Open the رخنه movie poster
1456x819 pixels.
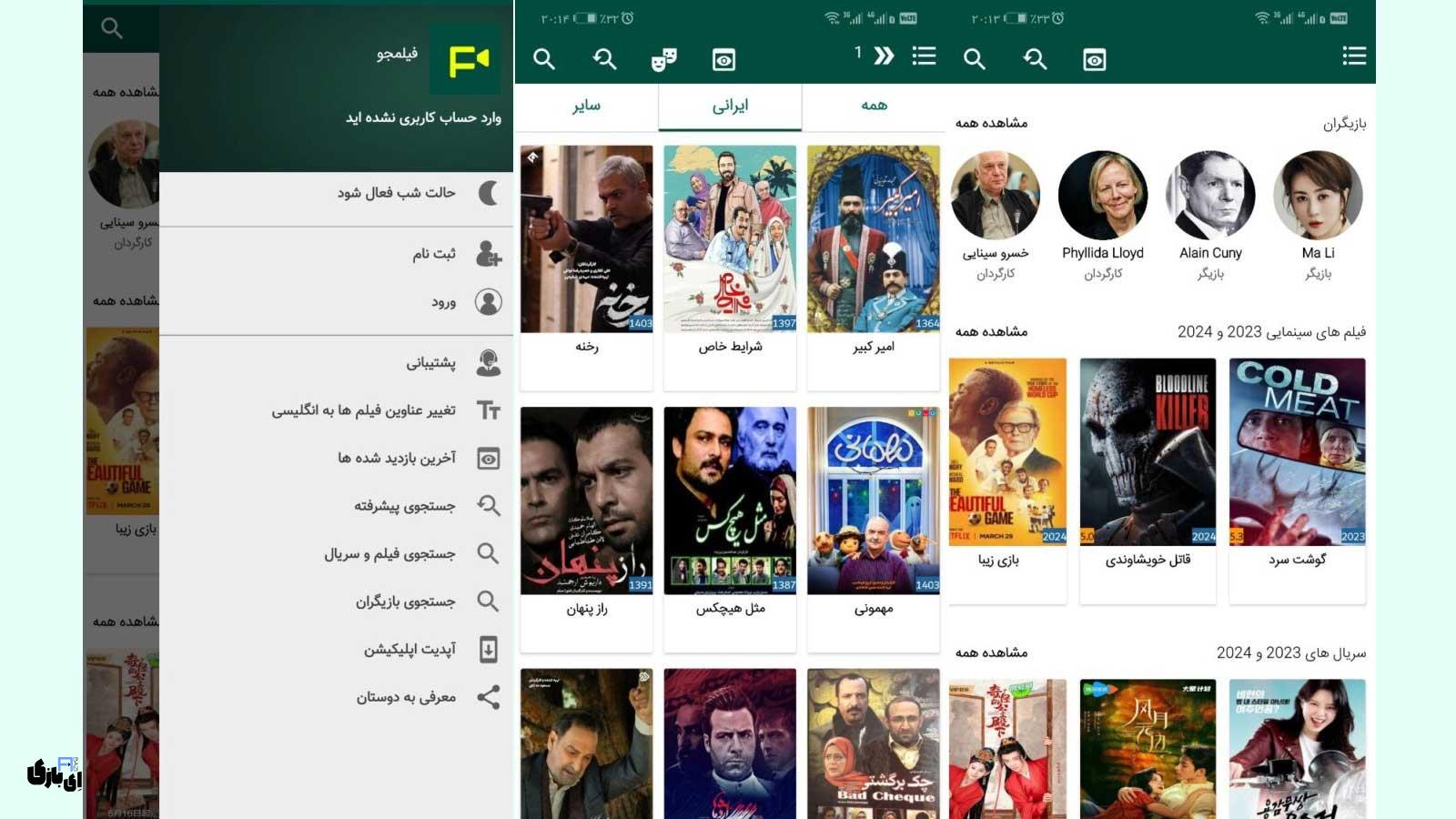[587, 239]
